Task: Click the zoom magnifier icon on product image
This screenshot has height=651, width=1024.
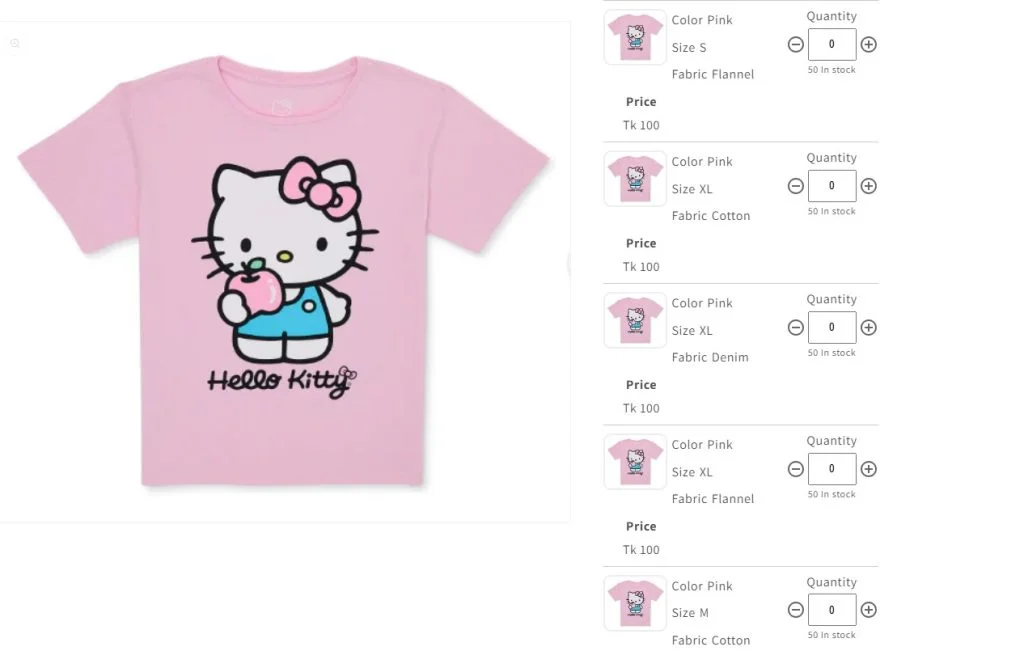Action: (x=15, y=43)
